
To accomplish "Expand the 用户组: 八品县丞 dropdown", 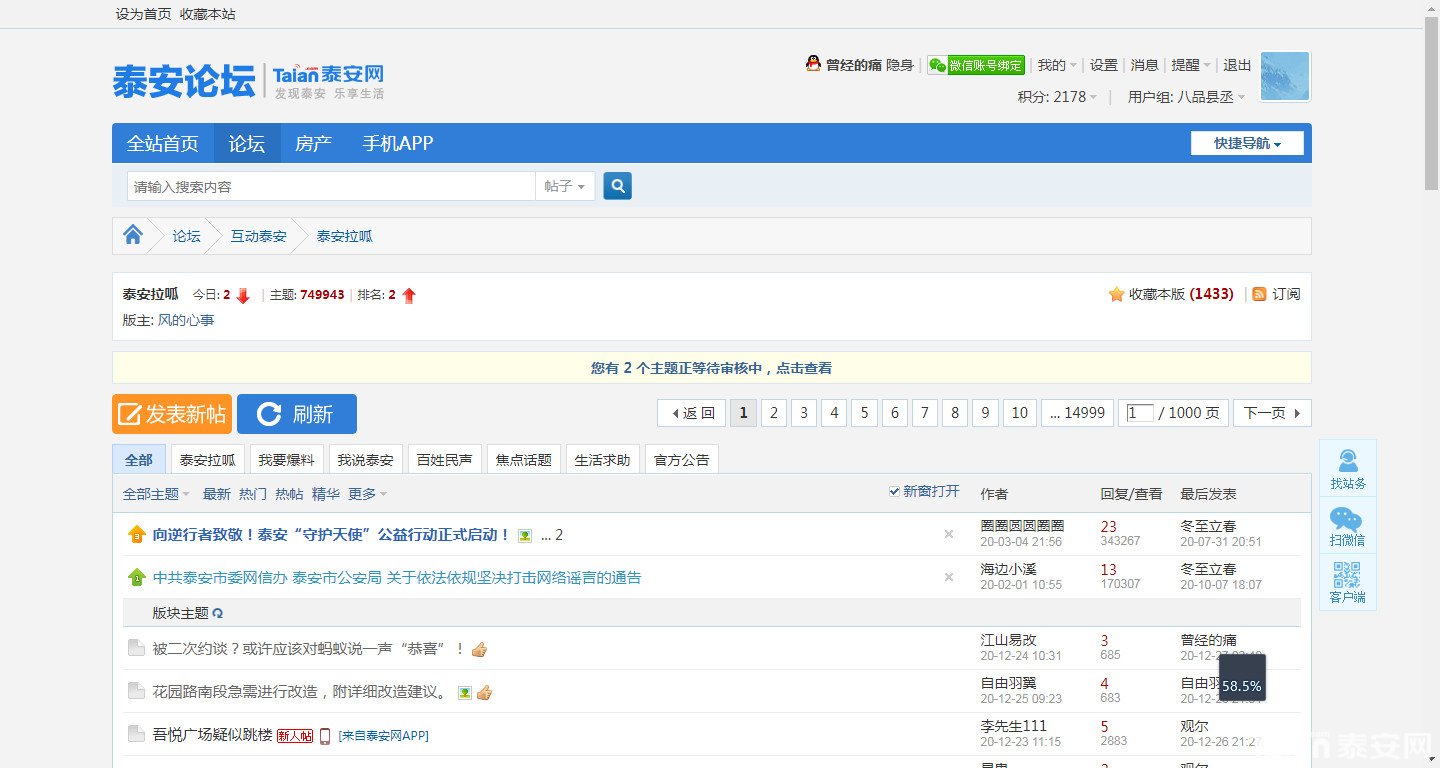I will [1186, 97].
